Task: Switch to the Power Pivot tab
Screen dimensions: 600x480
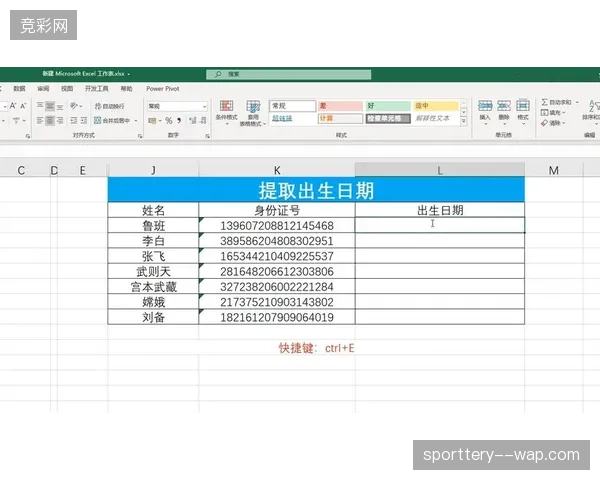Action: tap(163, 88)
